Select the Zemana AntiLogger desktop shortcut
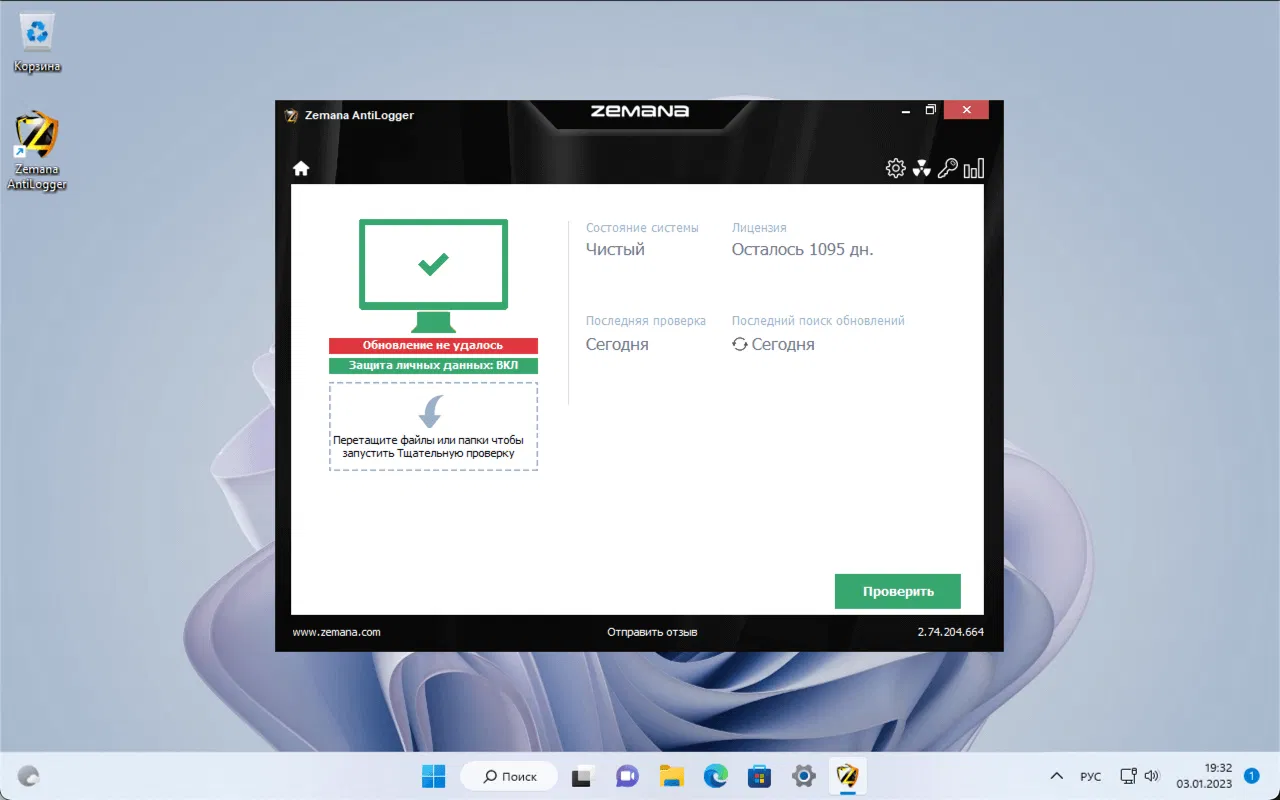Screen dimensions: 1280x800 (x=37, y=150)
